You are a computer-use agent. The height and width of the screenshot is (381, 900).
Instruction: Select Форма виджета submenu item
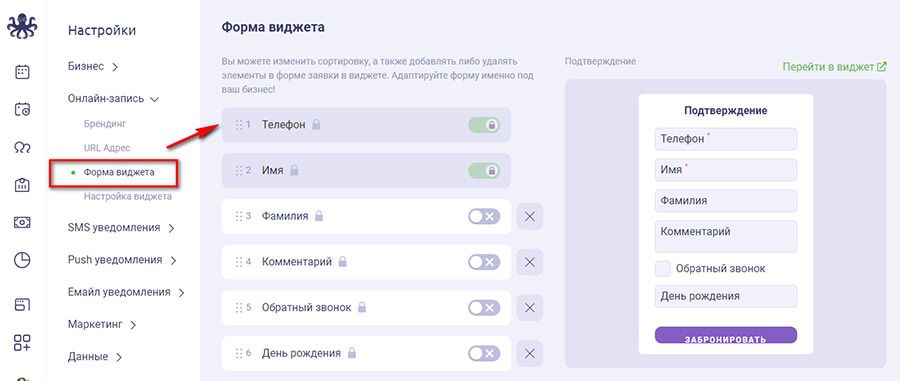click(x=118, y=172)
